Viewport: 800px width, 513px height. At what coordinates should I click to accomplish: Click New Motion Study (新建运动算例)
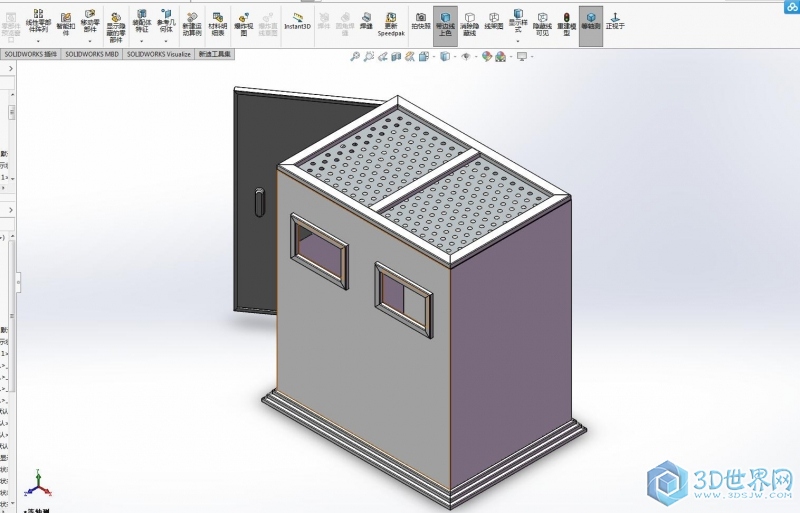[192, 25]
